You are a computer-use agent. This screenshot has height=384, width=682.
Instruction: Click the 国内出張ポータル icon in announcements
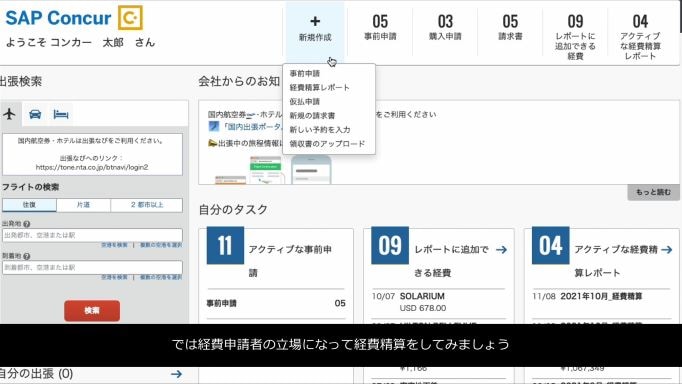[214, 127]
